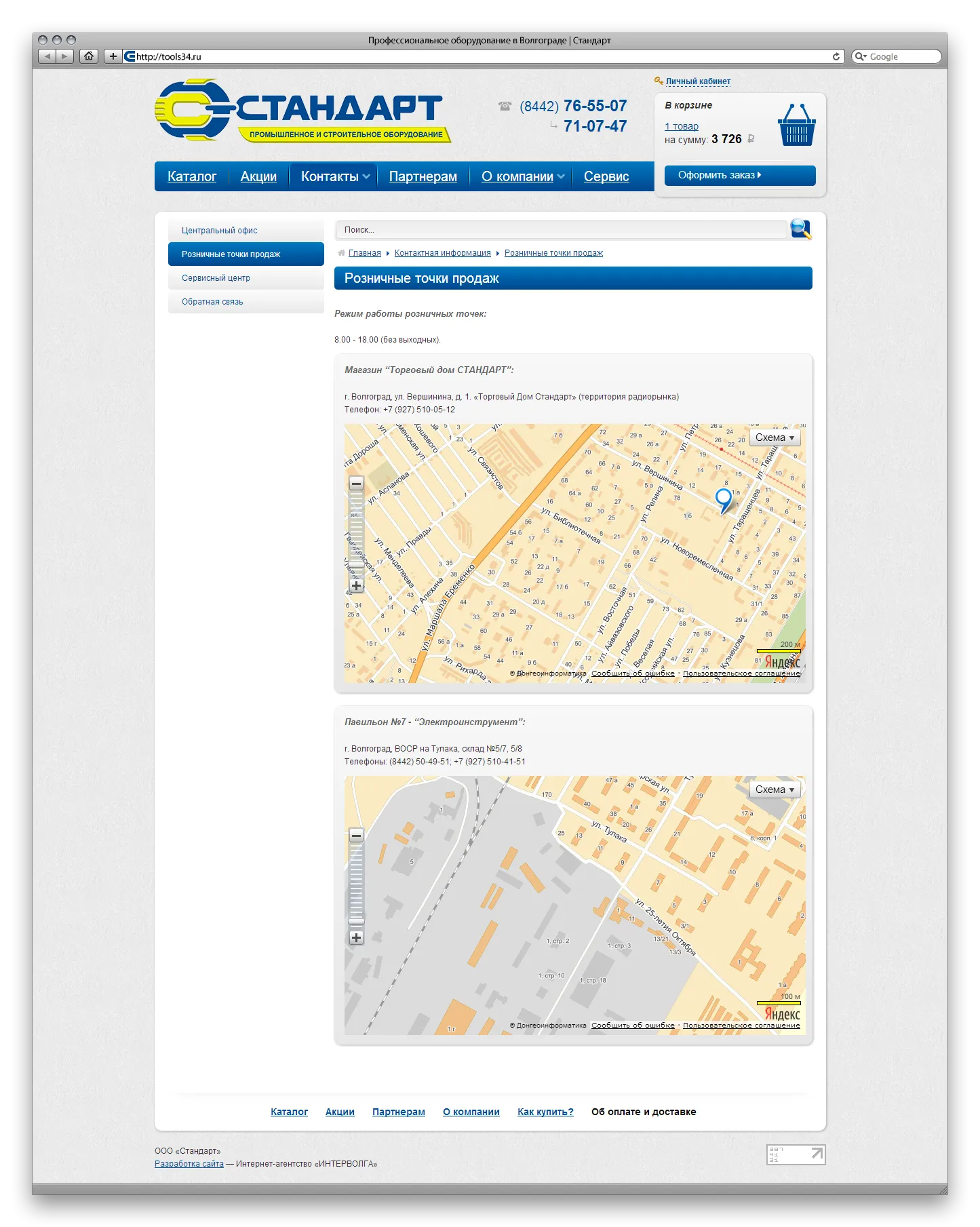Image resolution: width=980 pixels, height=1227 pixels.
Task: Open the site counter badge in footer
Action: [796, 1154]
